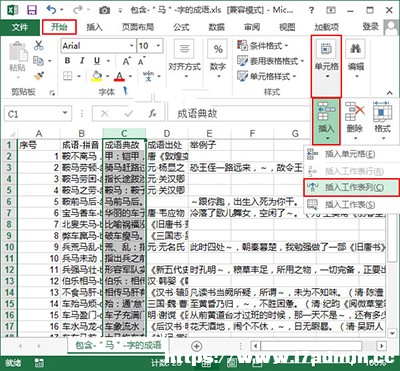Add a new sheet with plus icon

click(197, 346)
